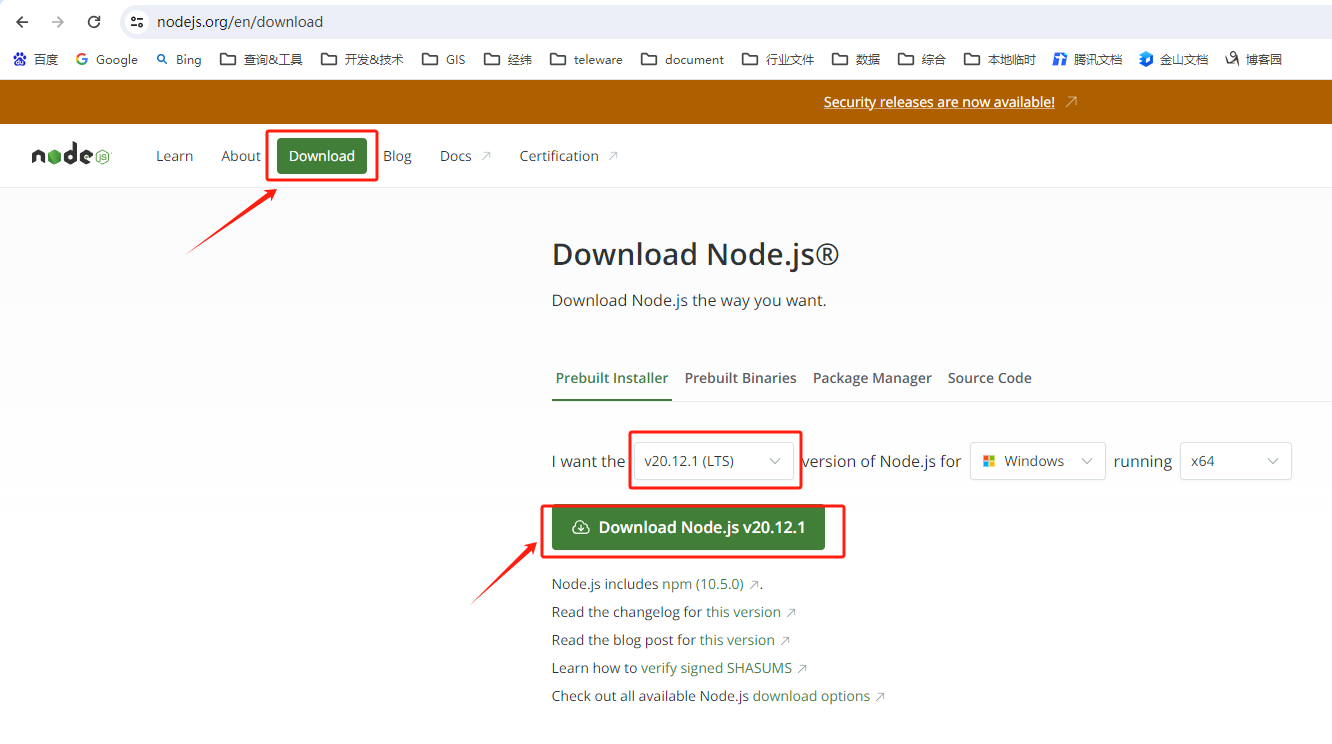
Task: Switch to the Prebuilt Binaries tab
Action: click(740, 378)
